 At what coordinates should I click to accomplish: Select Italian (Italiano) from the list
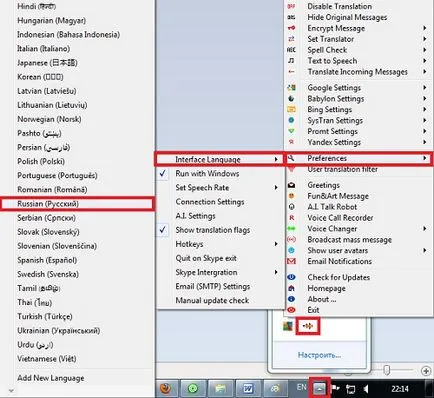click(x=43, y=49)
